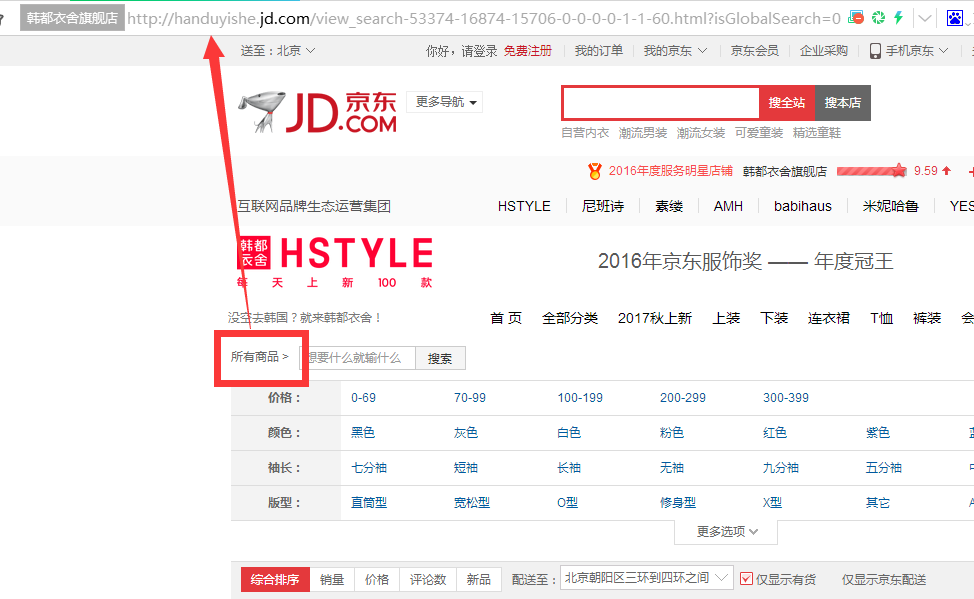Open the address bar history dropdown arrow
Viewport: 974px width, 599px height.
(x=924, y=18)
